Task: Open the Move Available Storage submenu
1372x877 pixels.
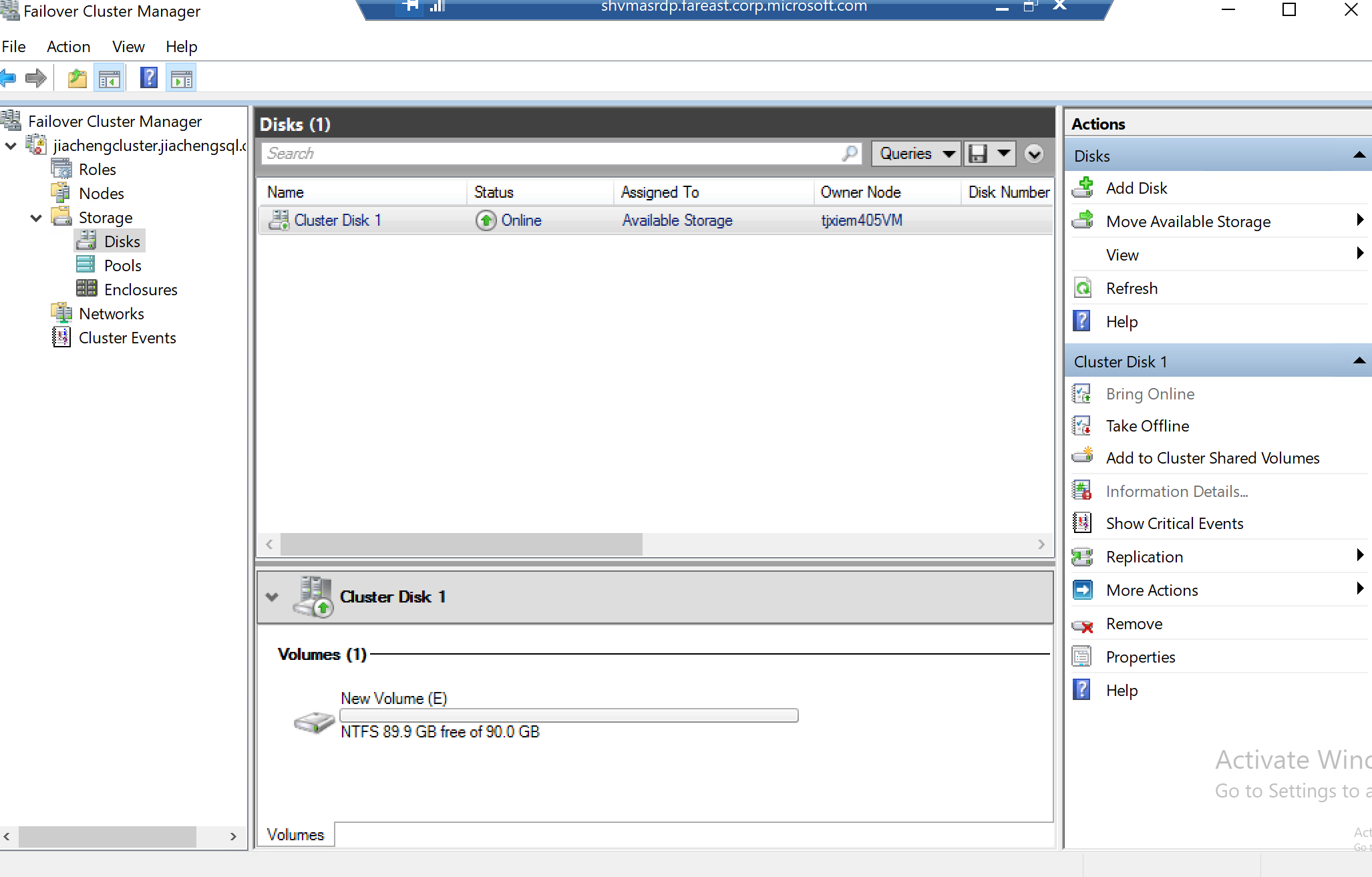Action: [1188, 222]
